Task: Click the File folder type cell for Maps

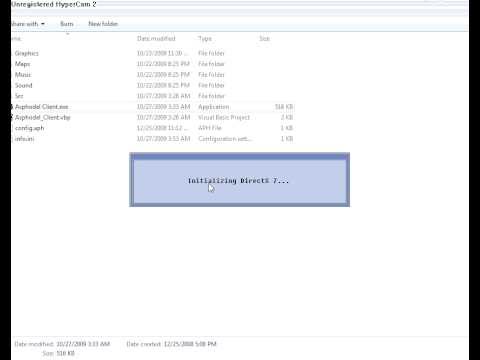Action: pyautogui.click(x=211, y=64)
